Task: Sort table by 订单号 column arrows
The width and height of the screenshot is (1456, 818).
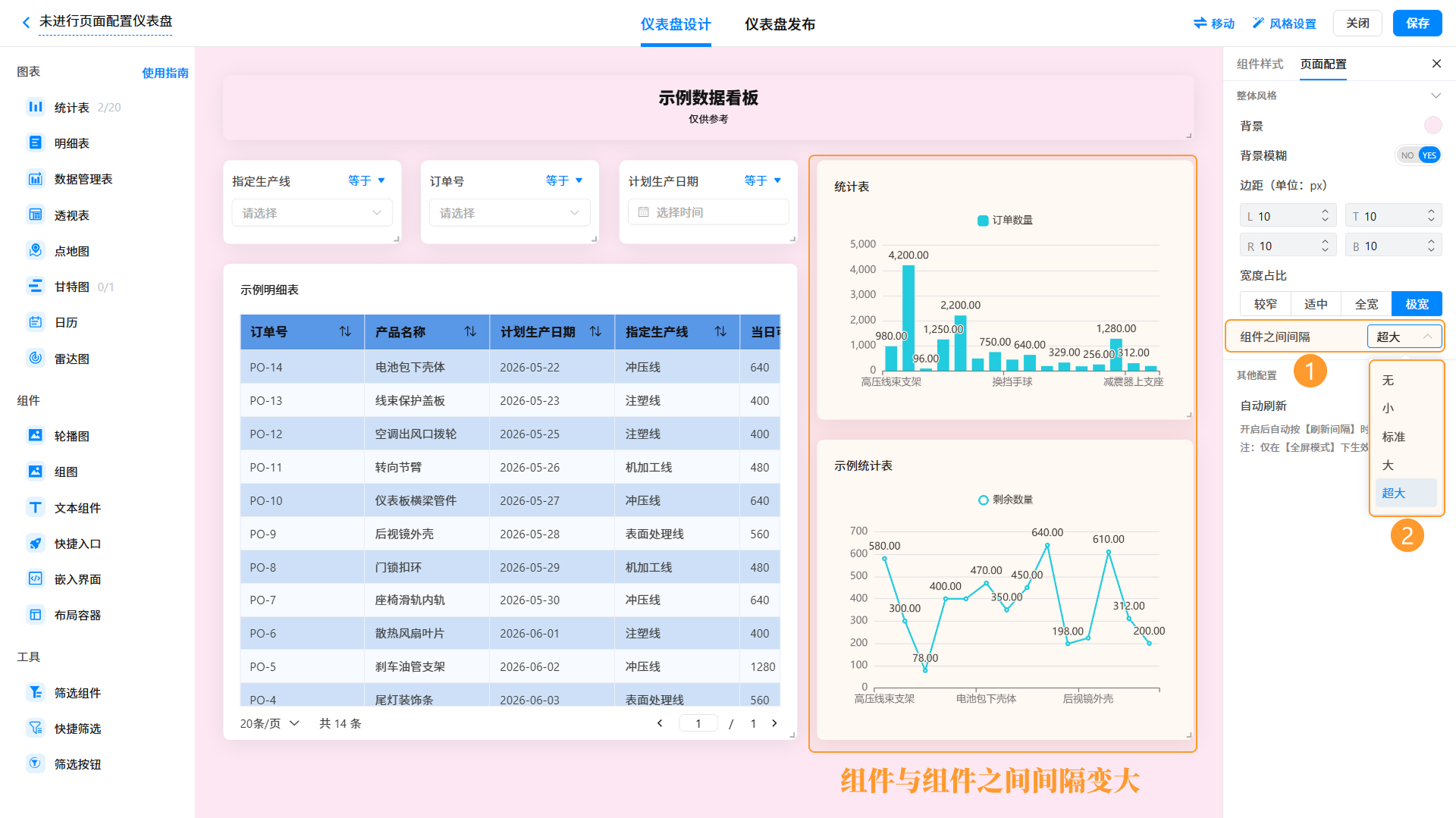Action: pyautogui.click(x=345, y=331)
